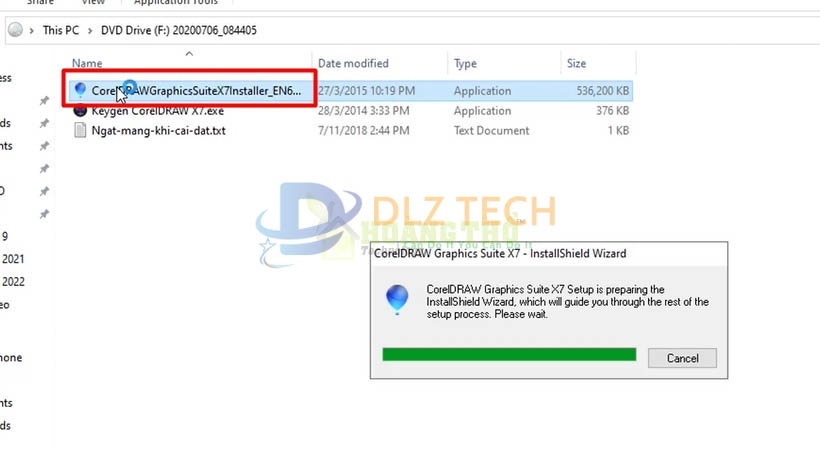Click the round icon left of This PC
This screenshot has height=450, width=820.
click(16, 30)
